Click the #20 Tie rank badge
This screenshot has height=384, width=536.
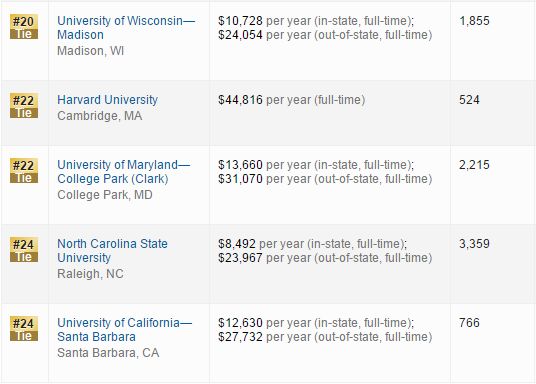pyautogui.click(x=24, y=27)
